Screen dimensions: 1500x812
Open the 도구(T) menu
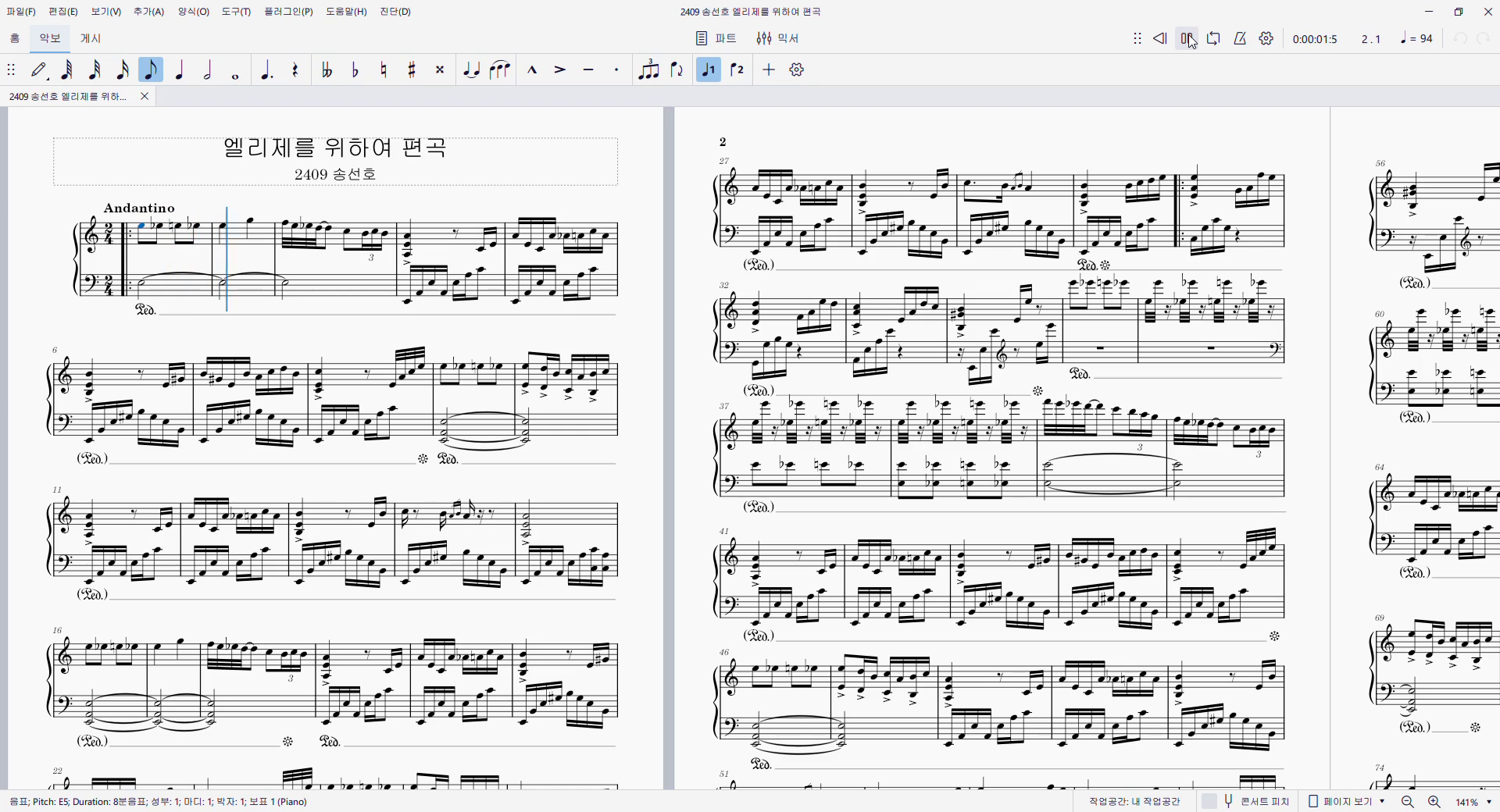click(236, 12)
